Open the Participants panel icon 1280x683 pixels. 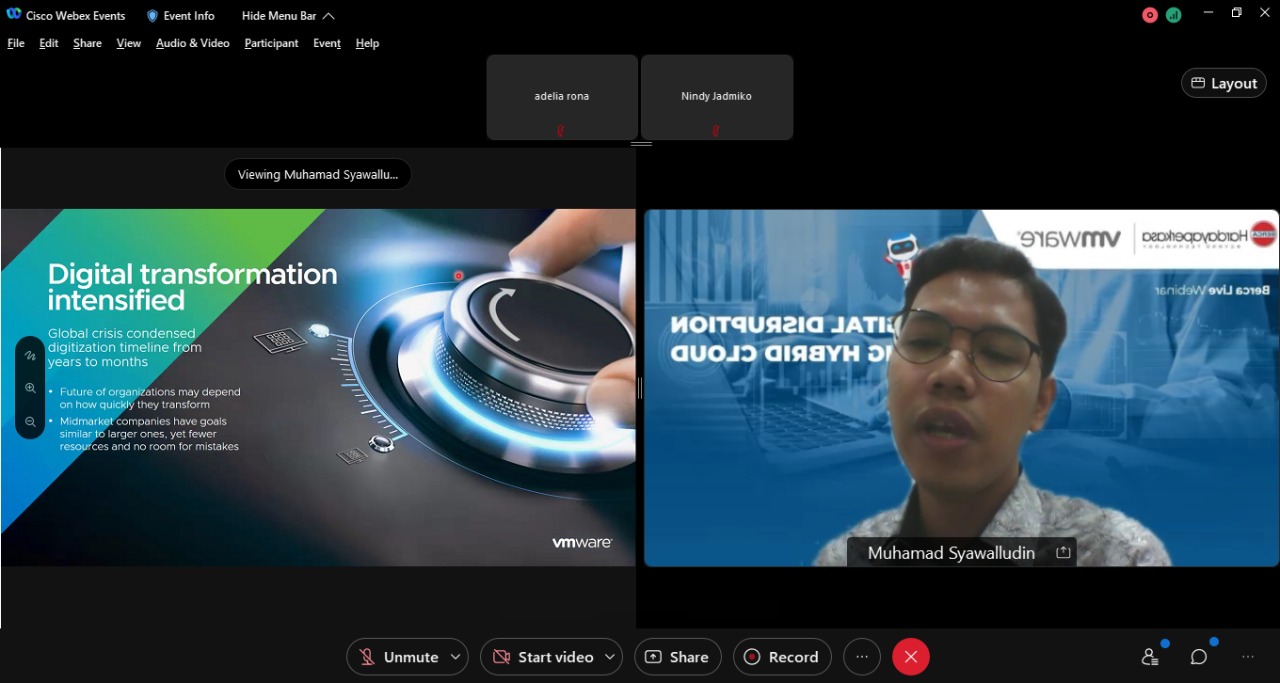1150,657
